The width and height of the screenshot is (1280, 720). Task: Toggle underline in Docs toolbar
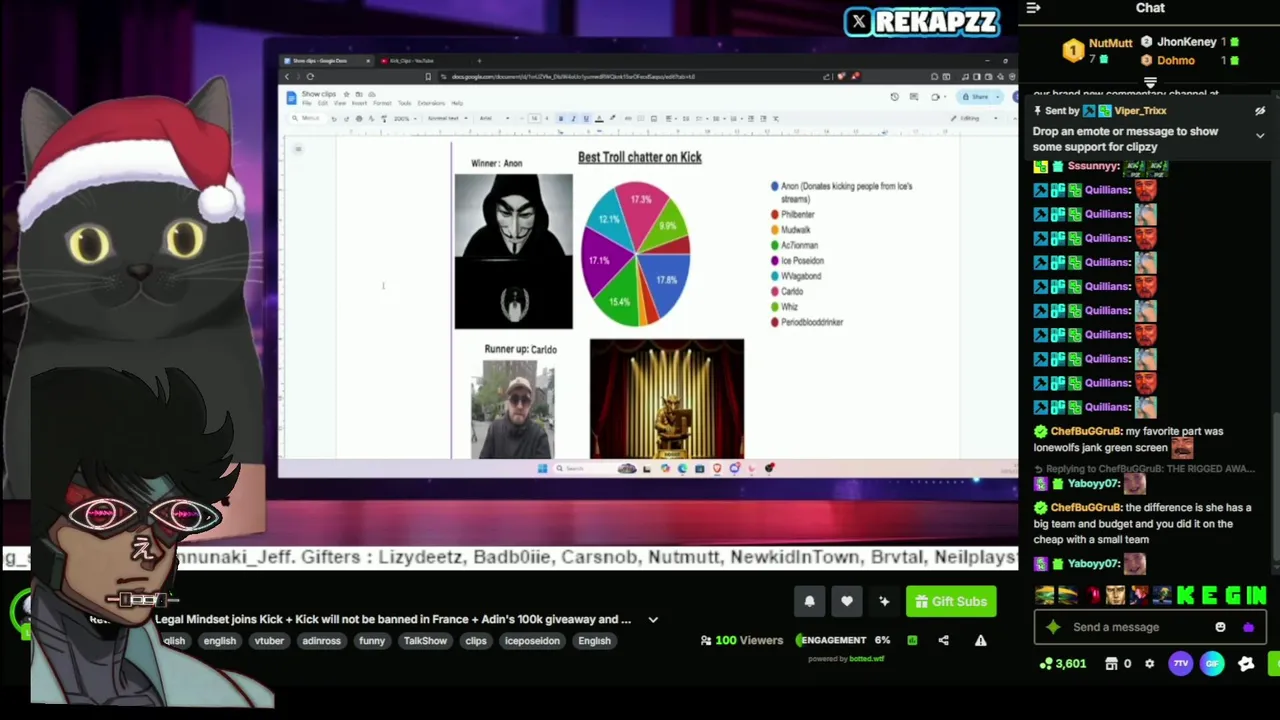point(586,118)
